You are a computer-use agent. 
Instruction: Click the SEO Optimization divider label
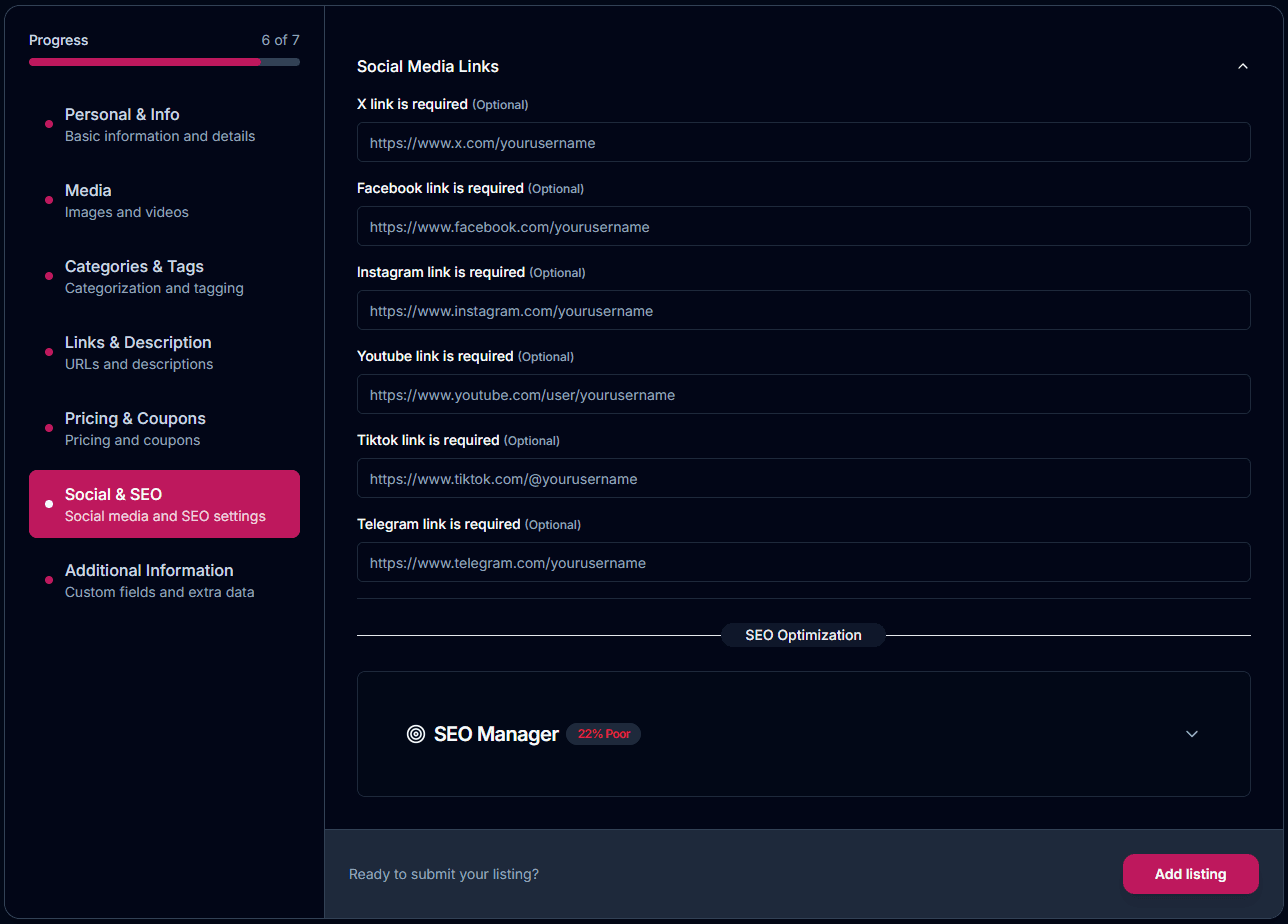[803, 635]
